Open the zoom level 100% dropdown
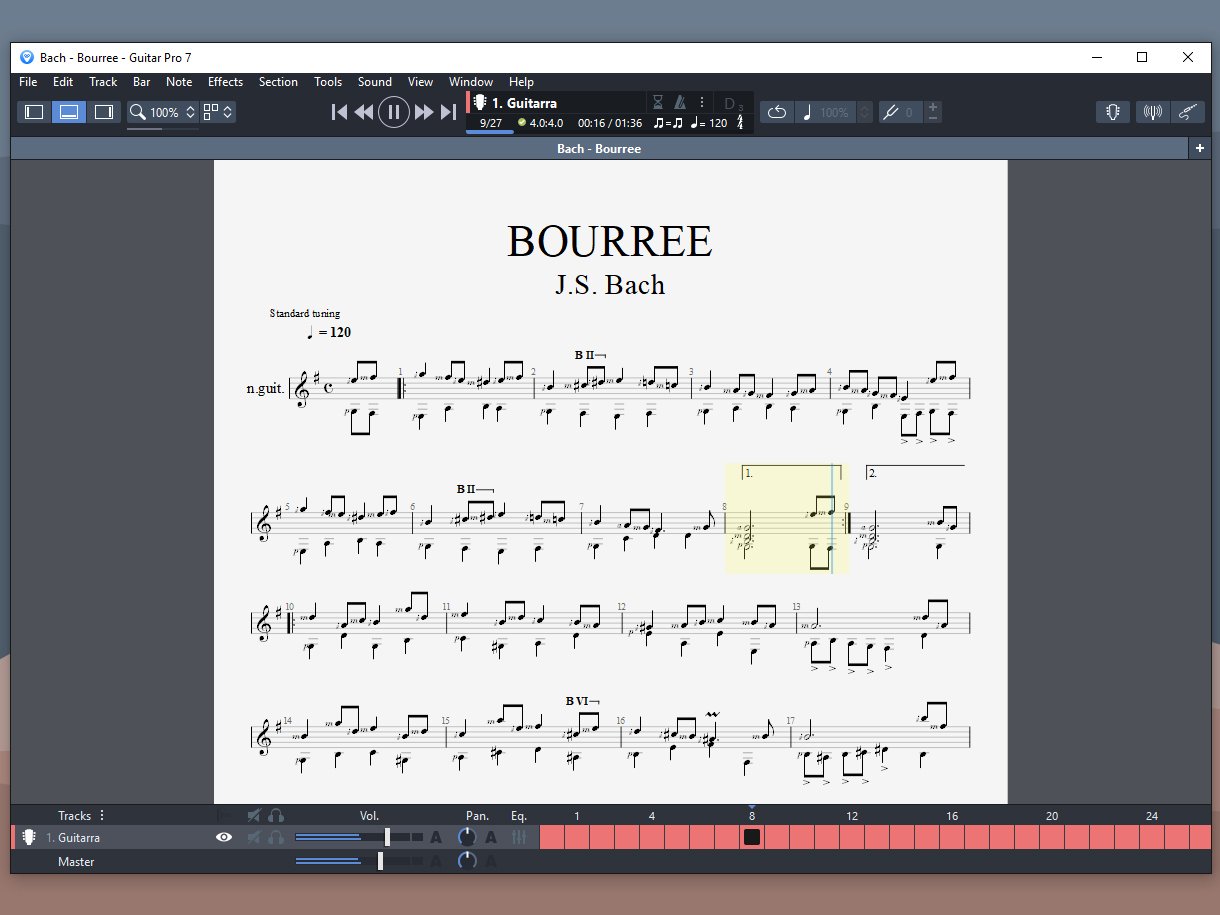 [x=162, y=112]
